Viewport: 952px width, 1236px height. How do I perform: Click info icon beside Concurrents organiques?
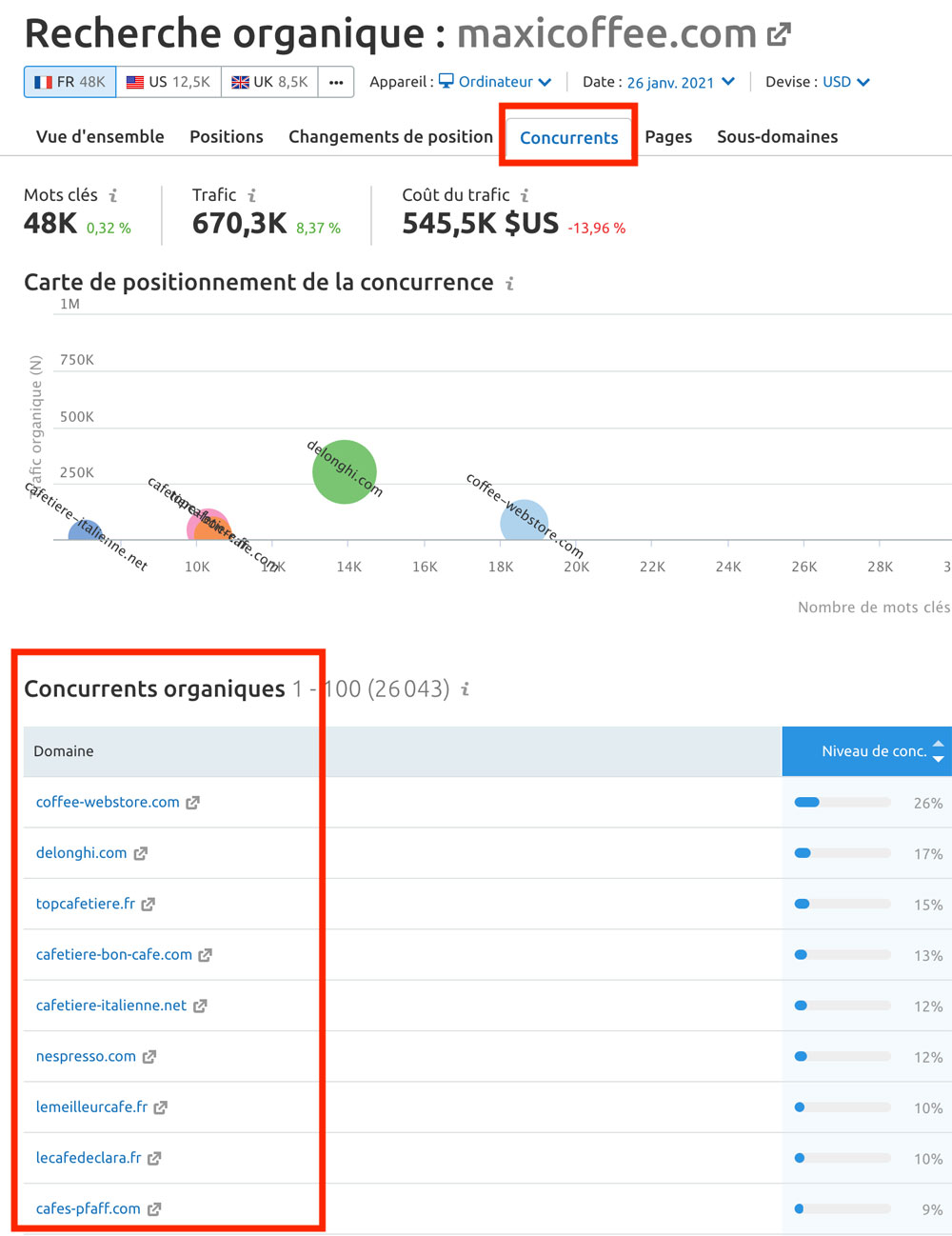[x=466, y=688]
